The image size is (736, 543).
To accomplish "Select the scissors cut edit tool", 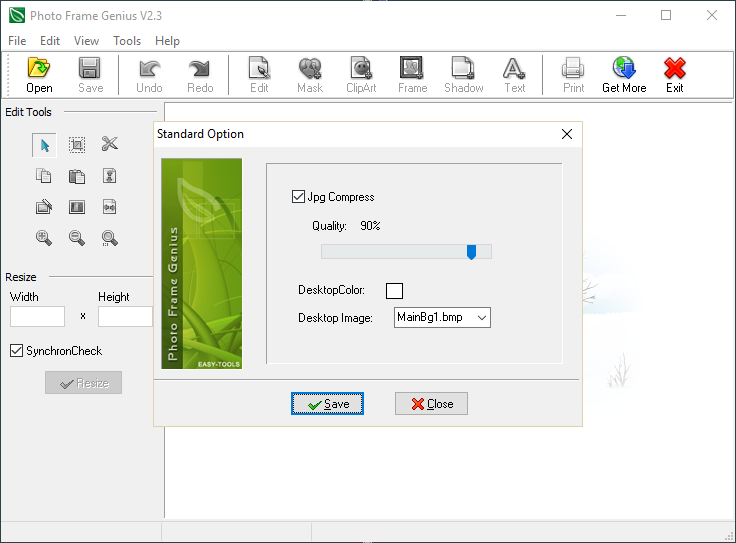I will (109, 144).
